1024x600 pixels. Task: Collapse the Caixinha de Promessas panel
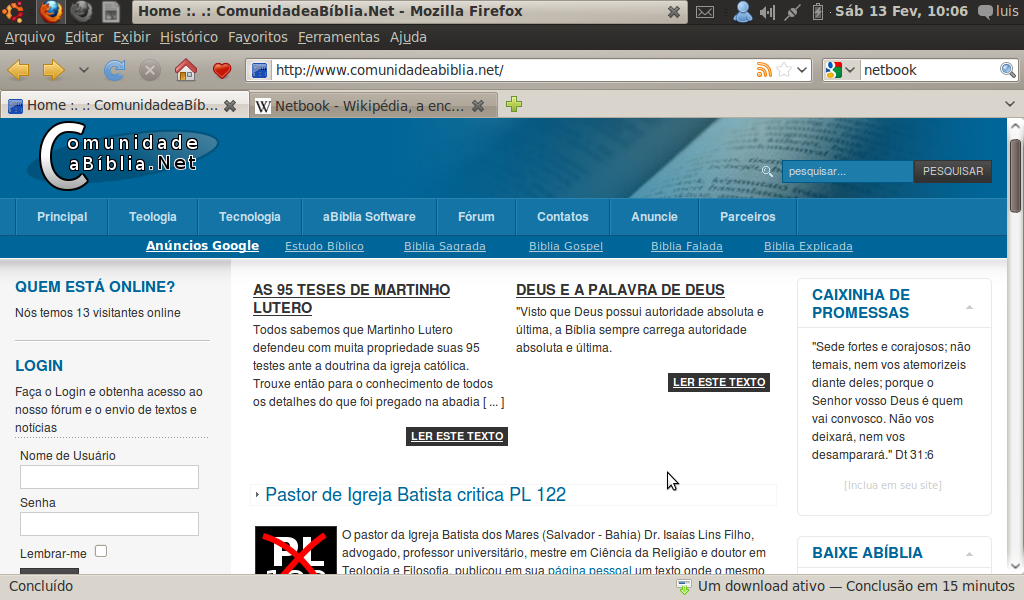pos(969,306)
